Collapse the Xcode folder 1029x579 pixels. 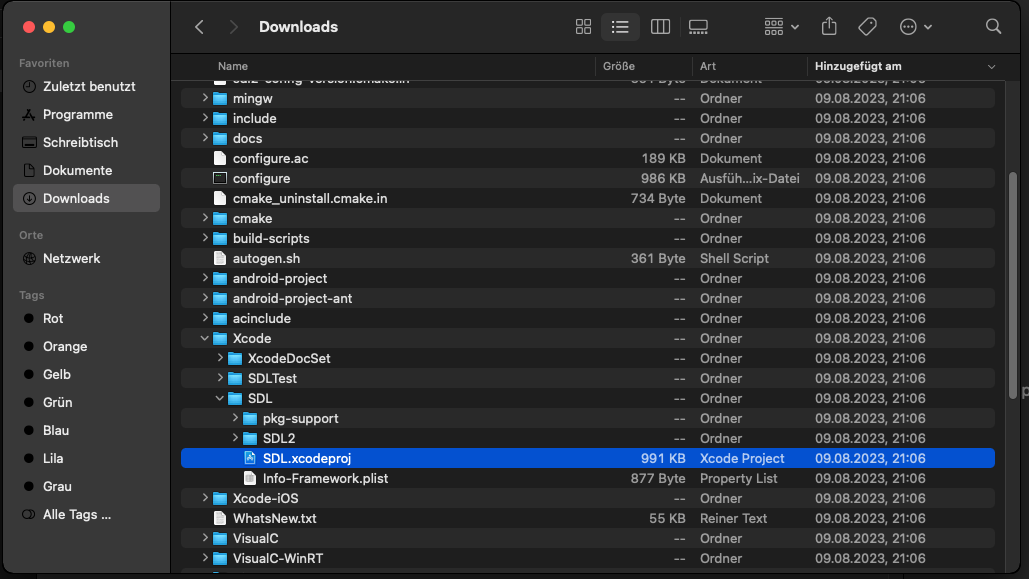(x=205, y=338)
